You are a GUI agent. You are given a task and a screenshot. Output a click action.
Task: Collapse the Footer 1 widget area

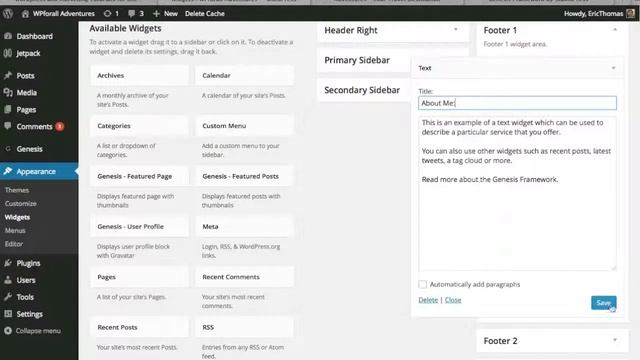(615, 30)
